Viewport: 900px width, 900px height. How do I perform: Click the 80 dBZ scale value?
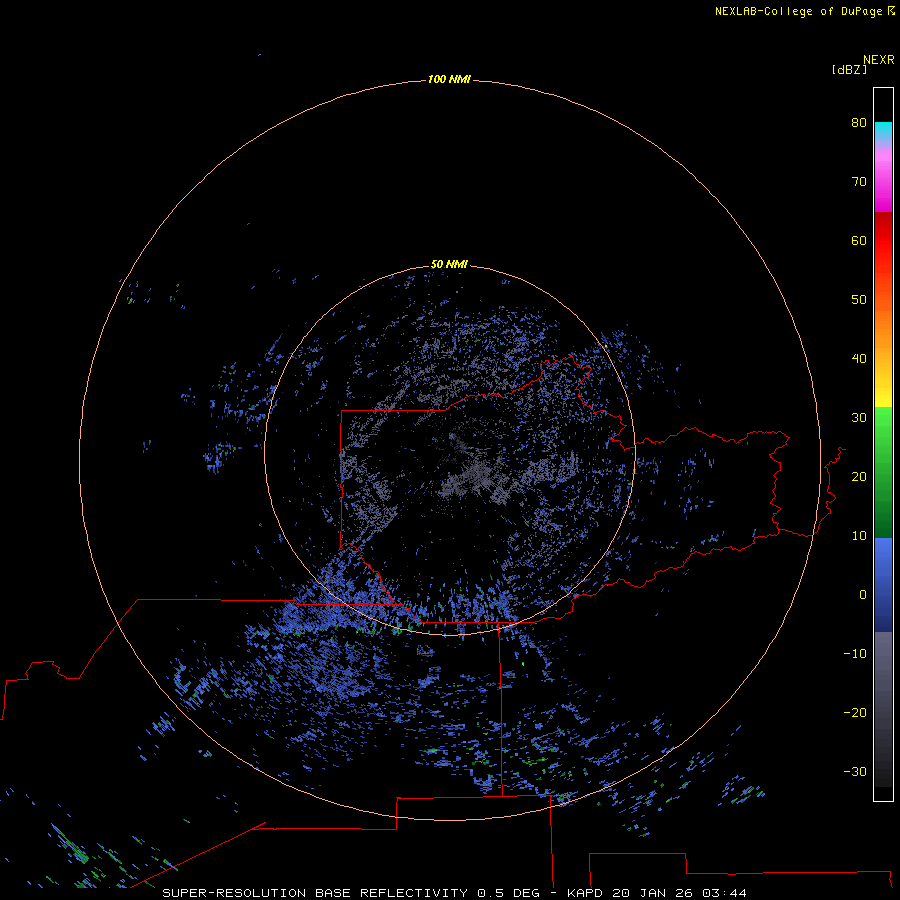(x=859, y=122)
